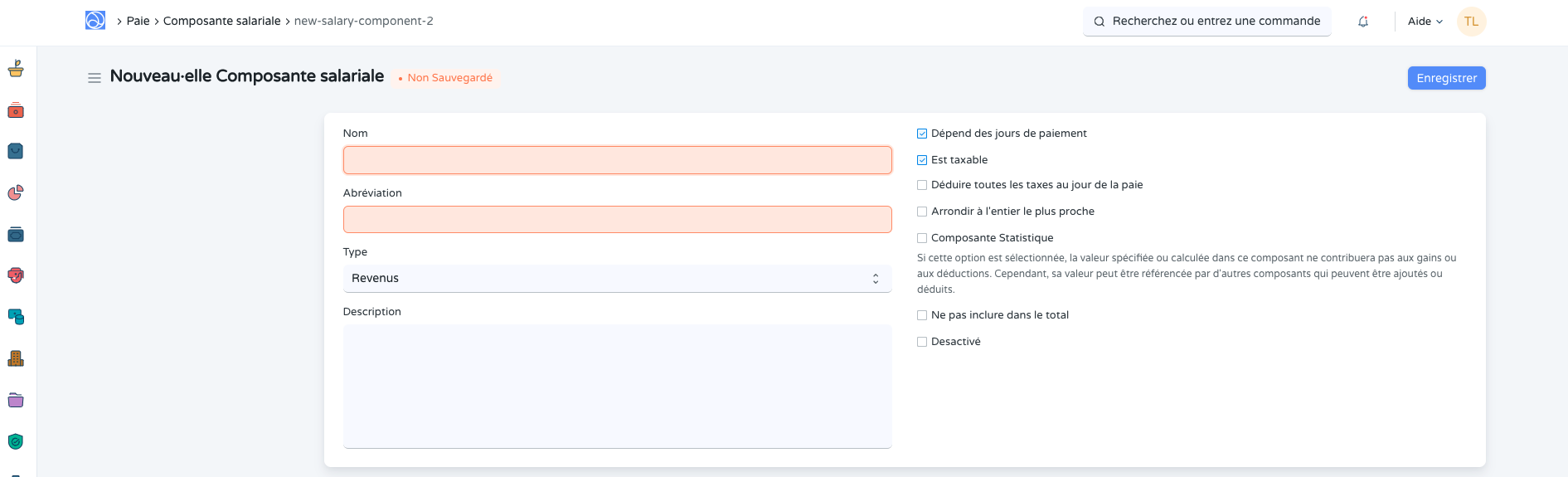Expand the Aide menu

tap(1425, 22)
